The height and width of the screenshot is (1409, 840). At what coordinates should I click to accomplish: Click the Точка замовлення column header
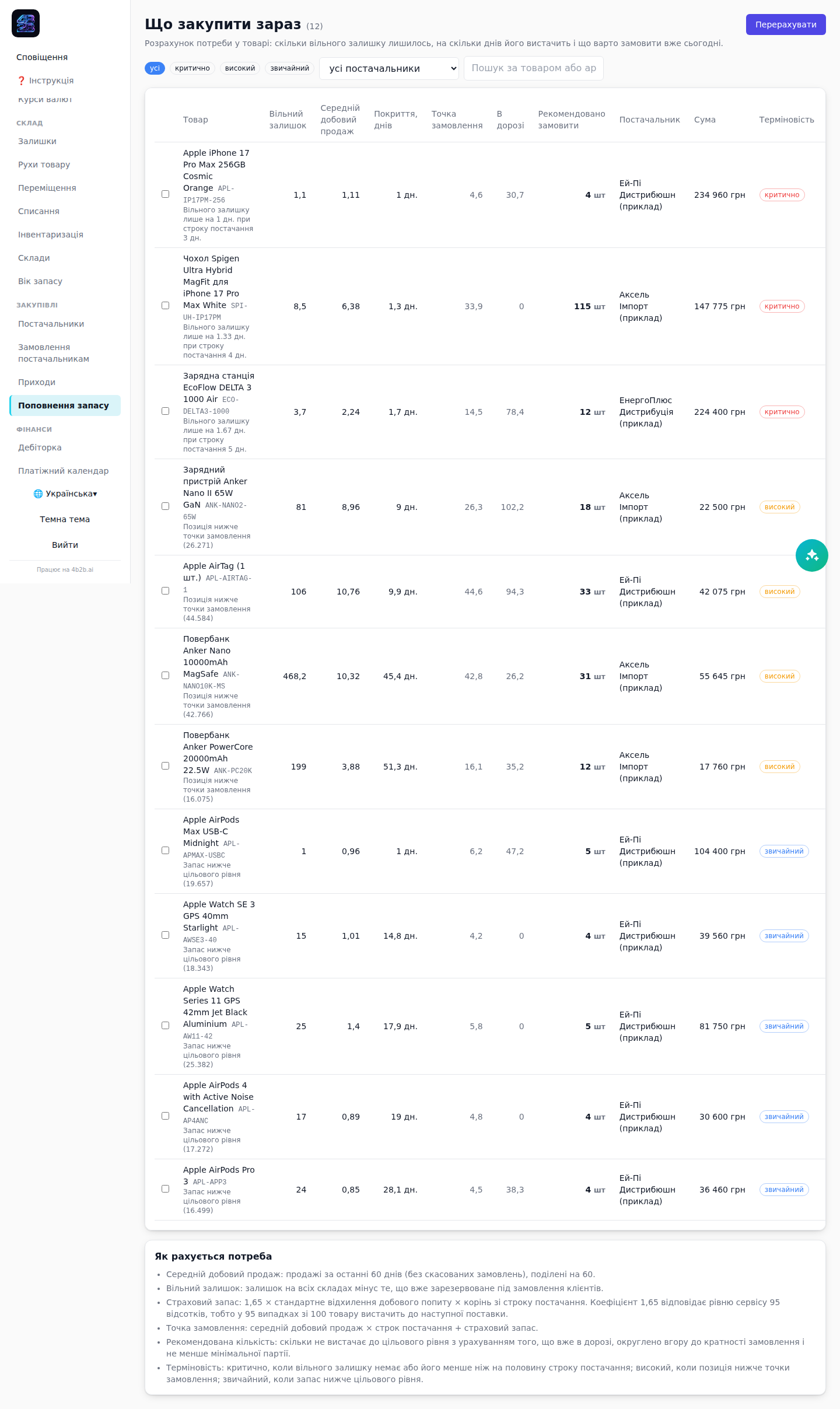click(x=457, y=120)
